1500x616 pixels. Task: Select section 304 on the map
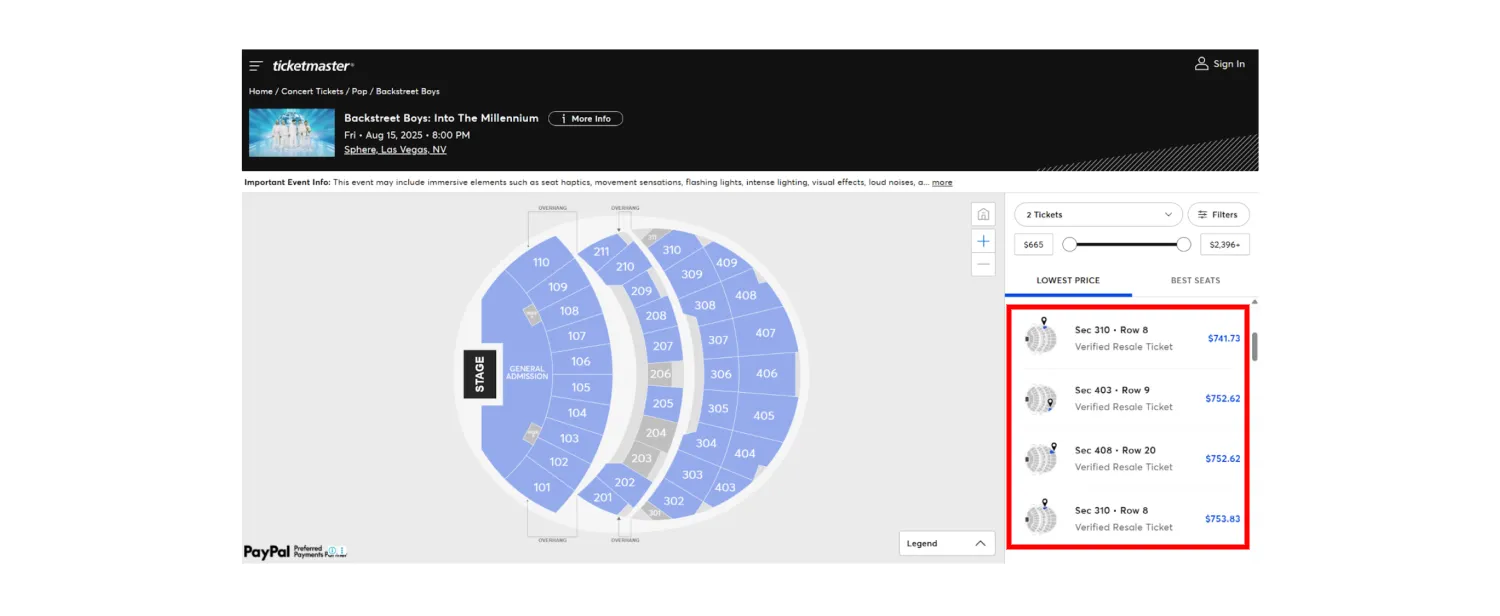pyautogui.click(x=706, y=443)
